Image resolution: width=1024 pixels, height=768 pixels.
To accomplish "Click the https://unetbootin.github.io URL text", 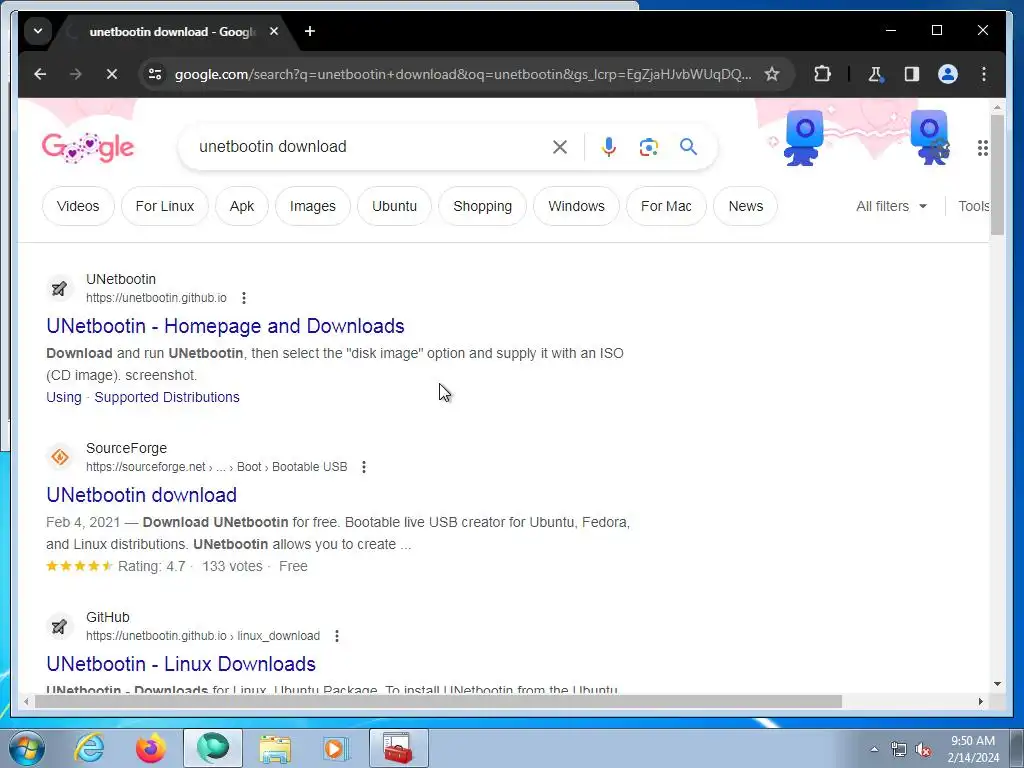I will pyautogui.click(x=156, y=298).
